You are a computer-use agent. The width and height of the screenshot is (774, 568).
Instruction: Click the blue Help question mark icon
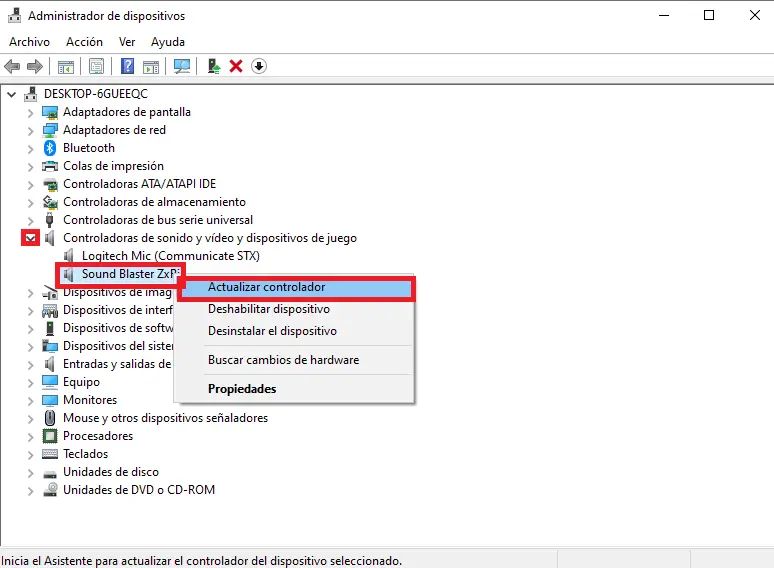coord(127,66)
